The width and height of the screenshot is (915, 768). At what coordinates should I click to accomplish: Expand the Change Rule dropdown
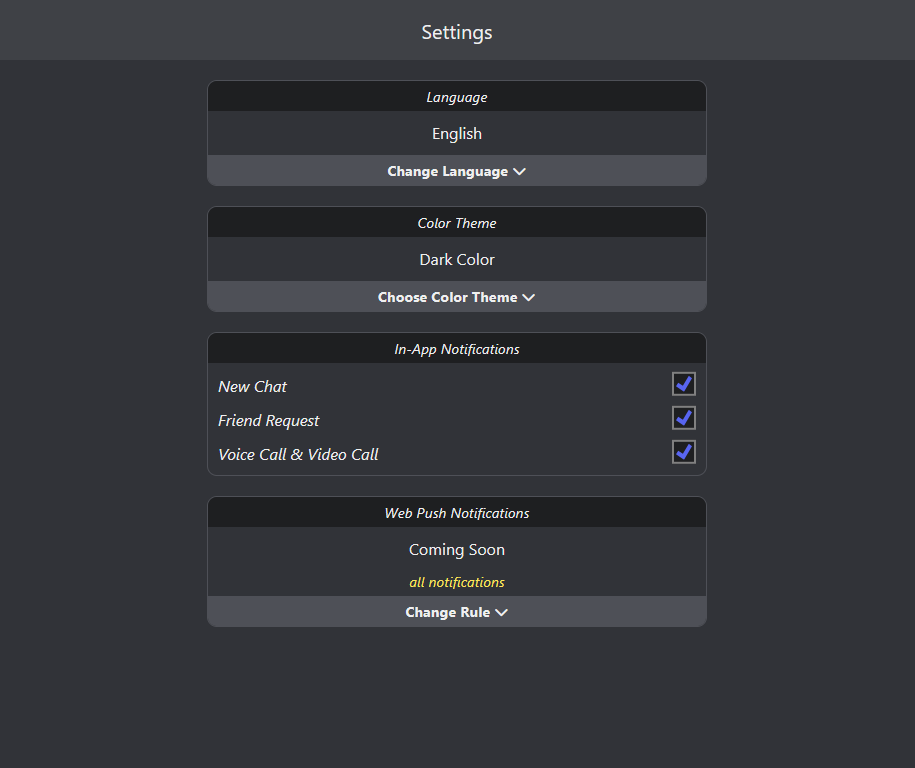coord(457,612)
